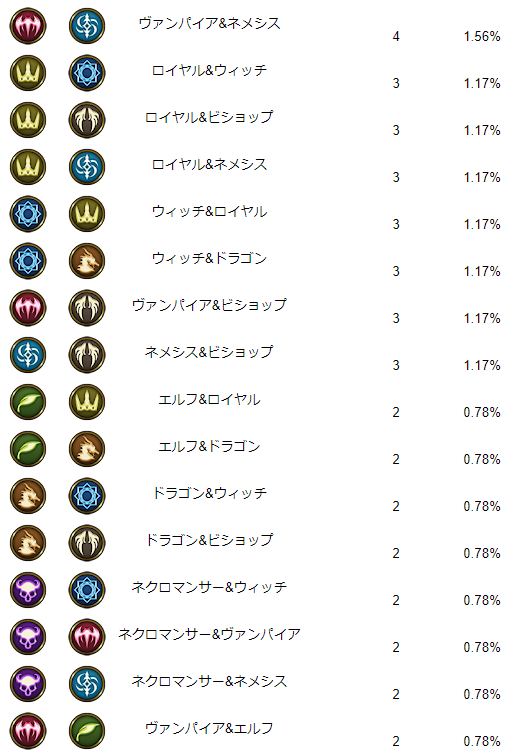Click the Dragon icon in the ウィッチ&ドラゴン row
515x755 pixels.
(87, 261)
